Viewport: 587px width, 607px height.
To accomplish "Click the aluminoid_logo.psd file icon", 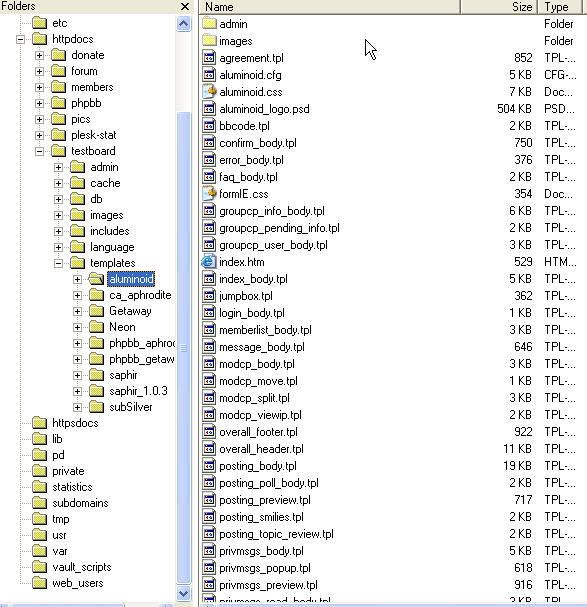I will pos(209,109).
